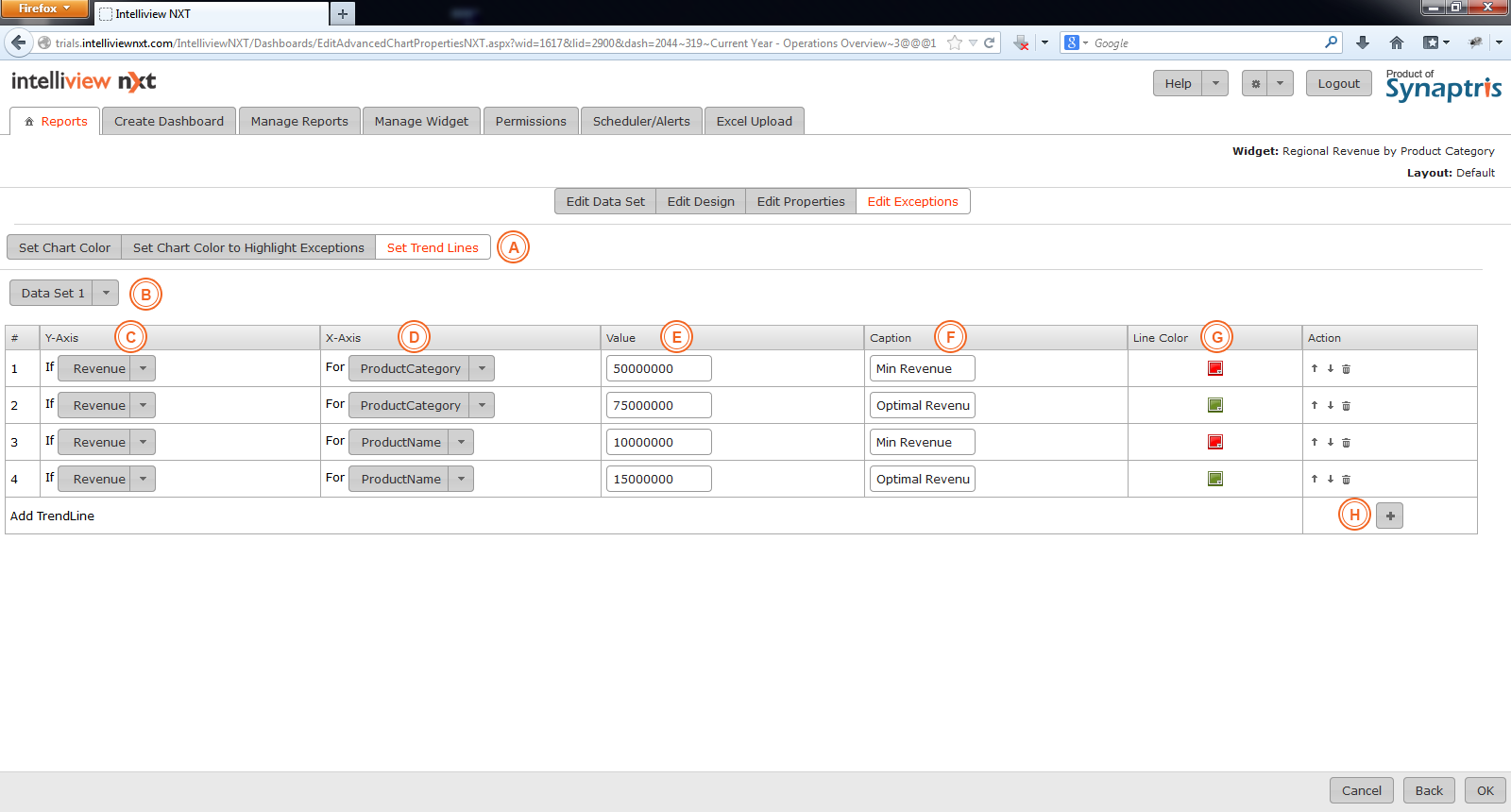Open row 3 ProductName X-Axis dropdown

point(461,442)
